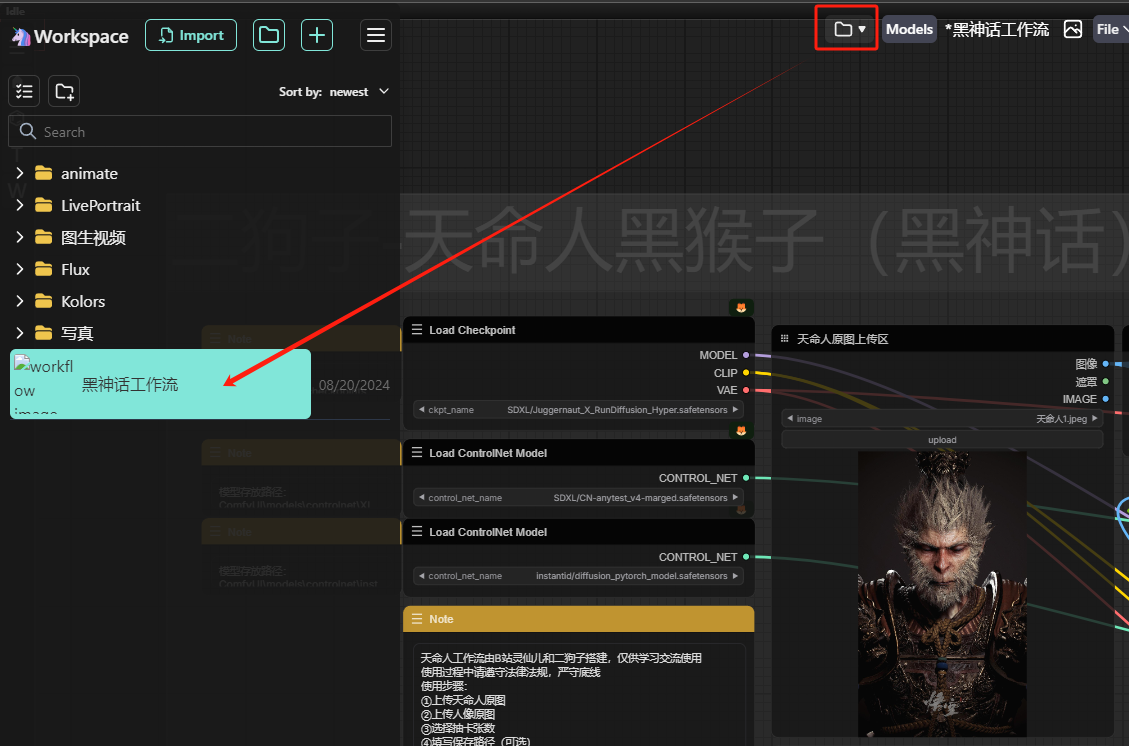Viewport: 1129px width, 746px height.
Task: Open the hamburger menu in Workspace header
Action: point(376,35)
